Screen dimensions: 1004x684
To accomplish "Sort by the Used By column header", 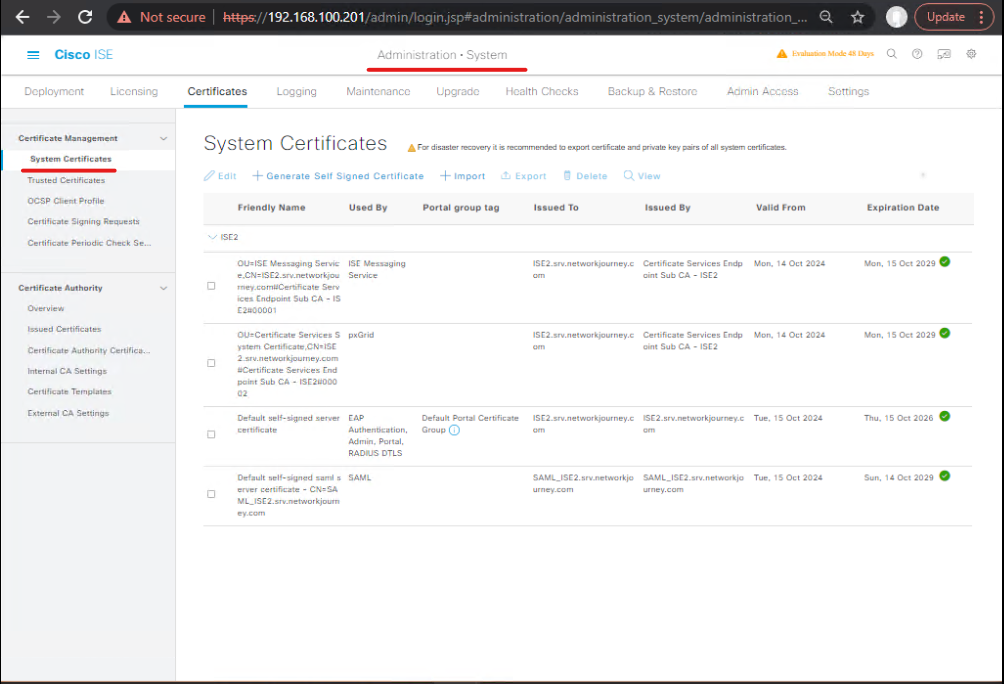I will click(x=368, y=208).
